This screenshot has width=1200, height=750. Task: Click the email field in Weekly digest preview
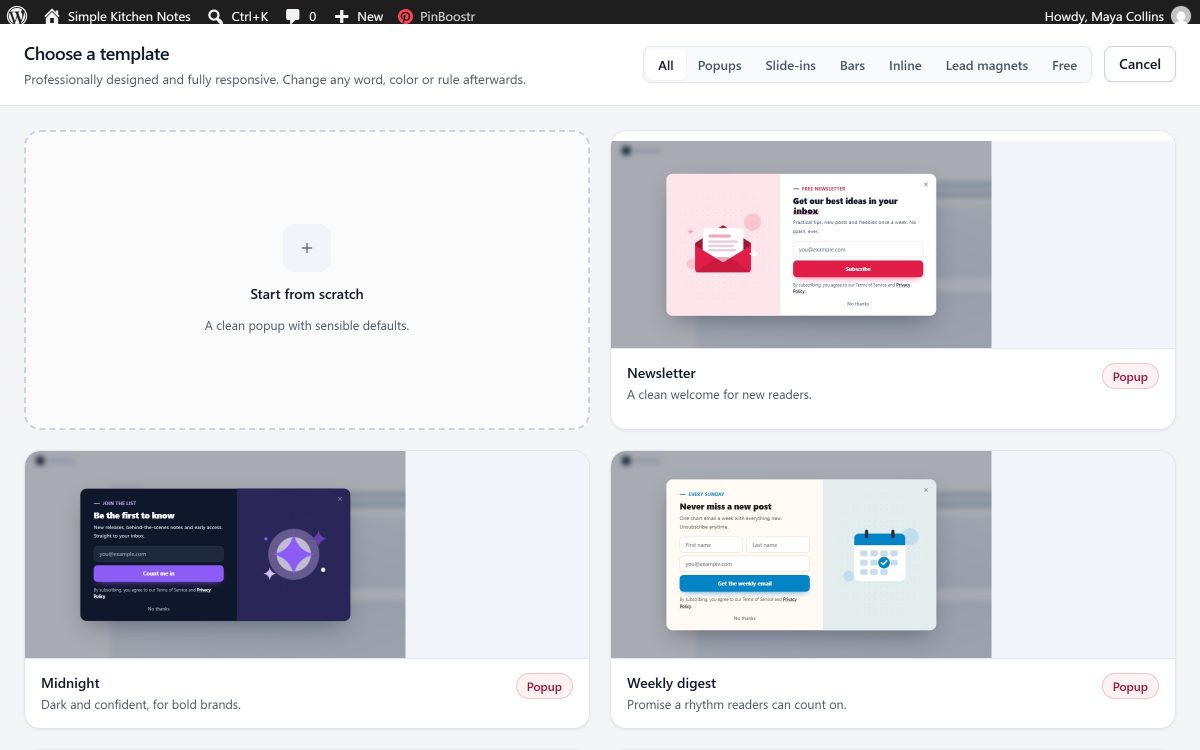pos(745,564)
